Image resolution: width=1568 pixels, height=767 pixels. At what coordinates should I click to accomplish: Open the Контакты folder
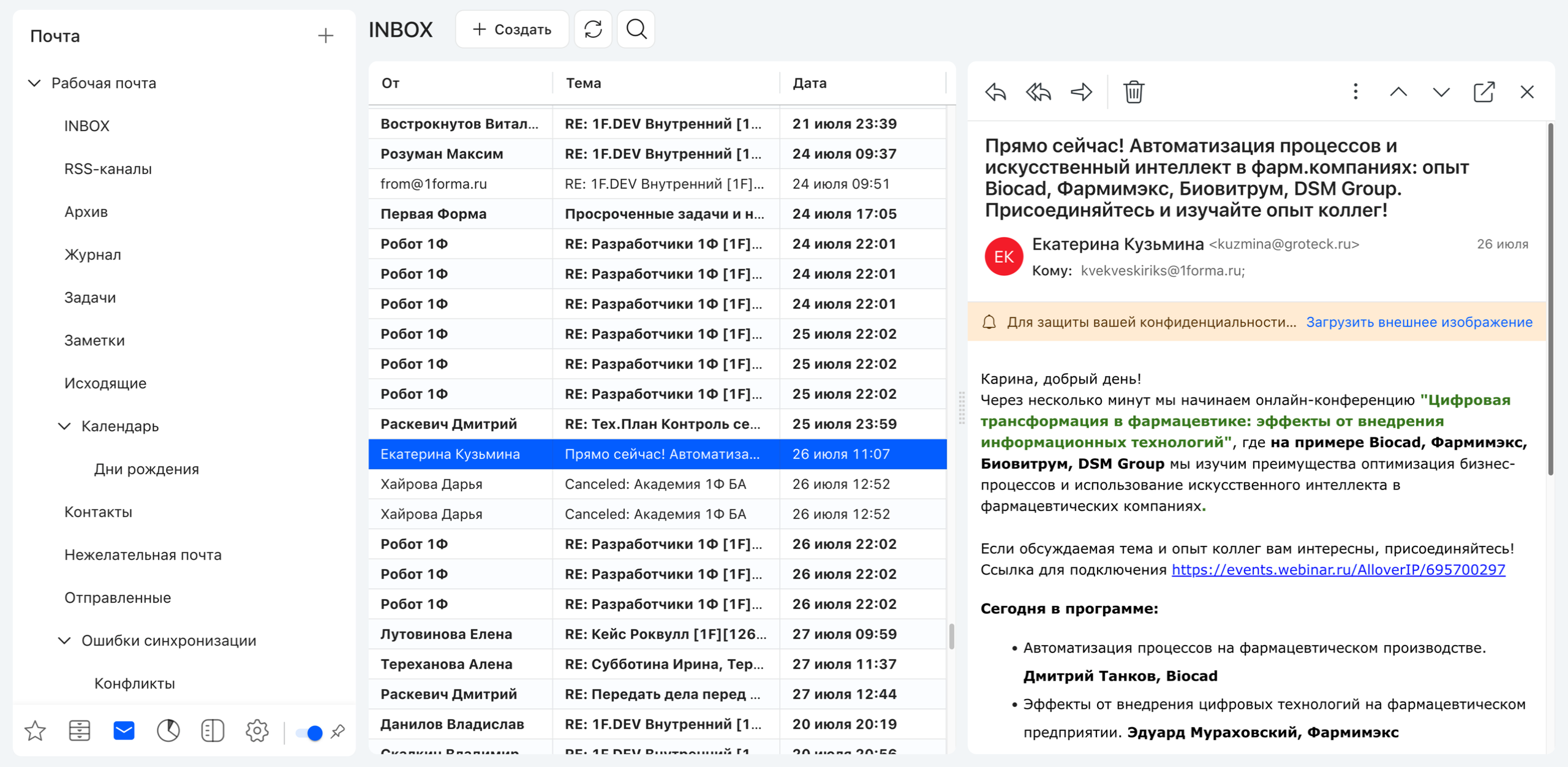pos(98,512)
